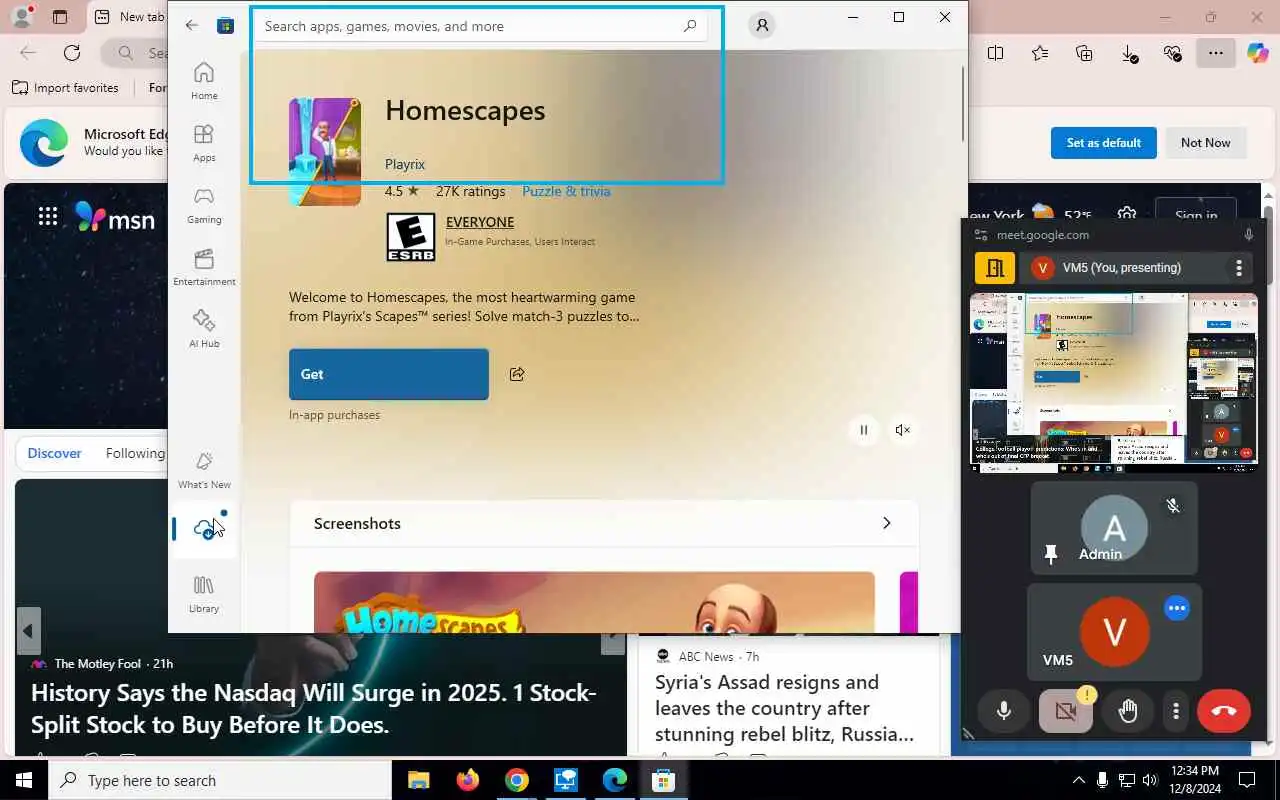Select Following tab on MSN
Viewport: 1280px width, 800px height.
click(135, 453)
